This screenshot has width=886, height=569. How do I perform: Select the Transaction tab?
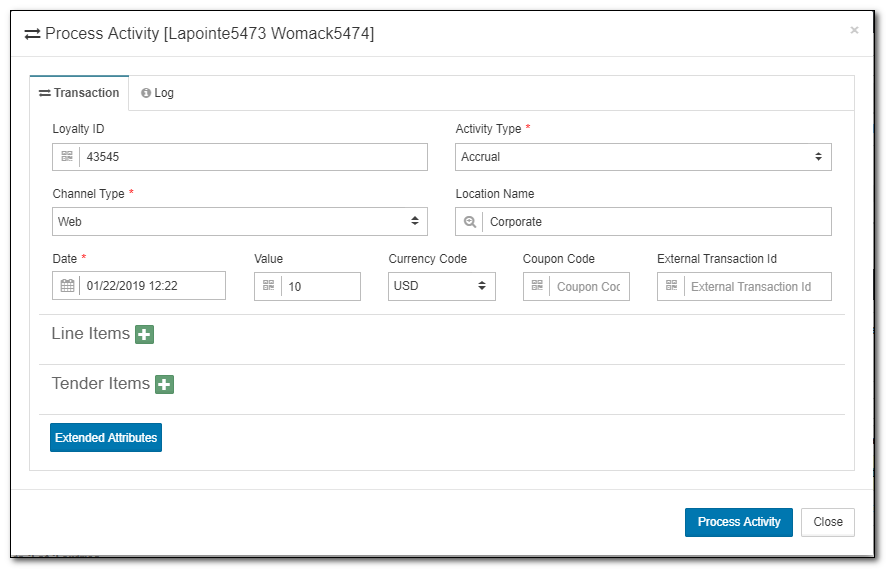click(x=79, y=93)
